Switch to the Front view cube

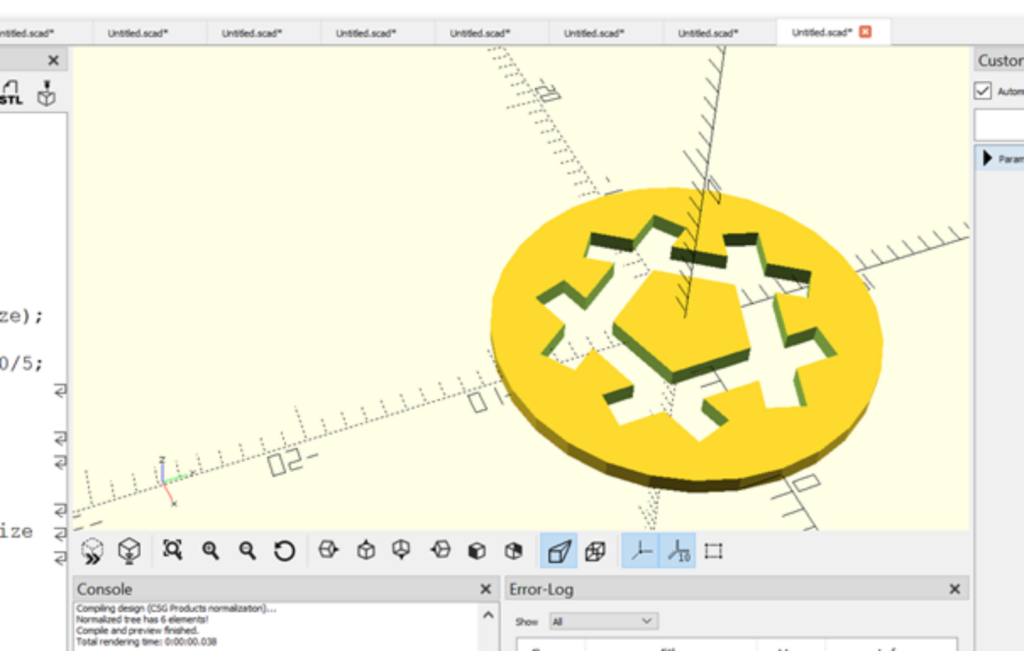(477, 550)
